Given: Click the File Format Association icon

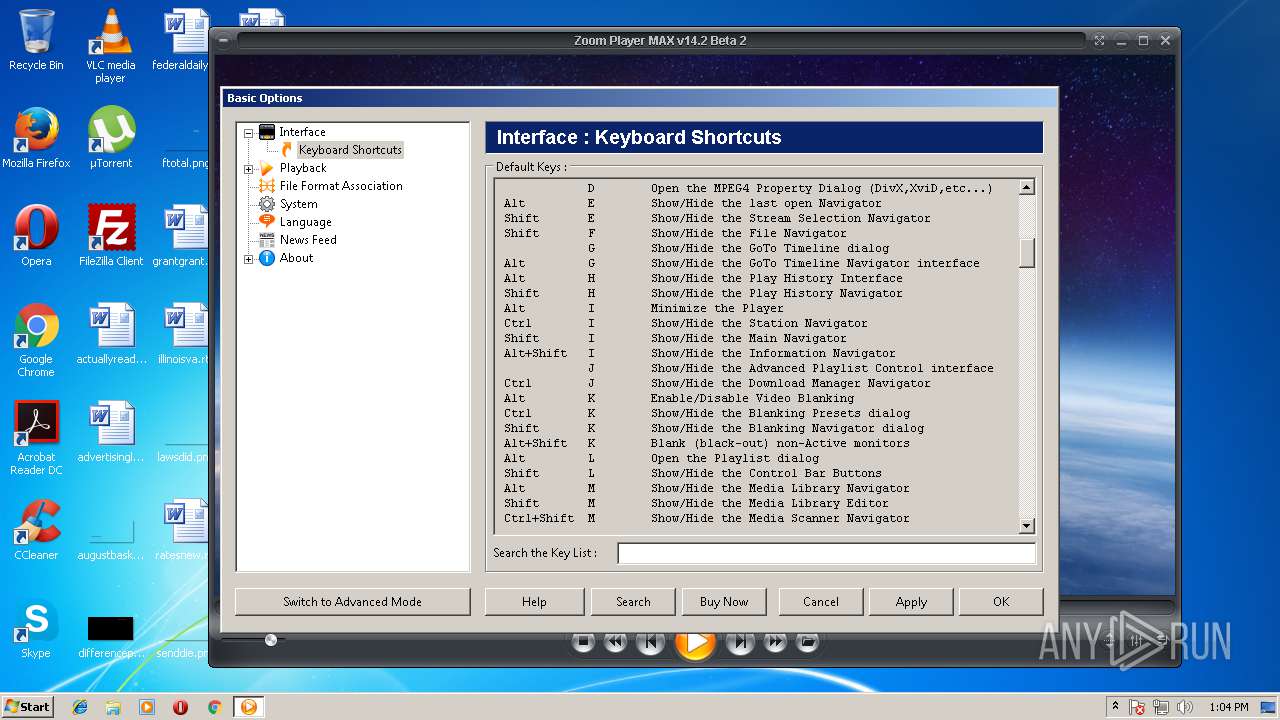Looking at the screenshot, I should (x=266, y=186).
